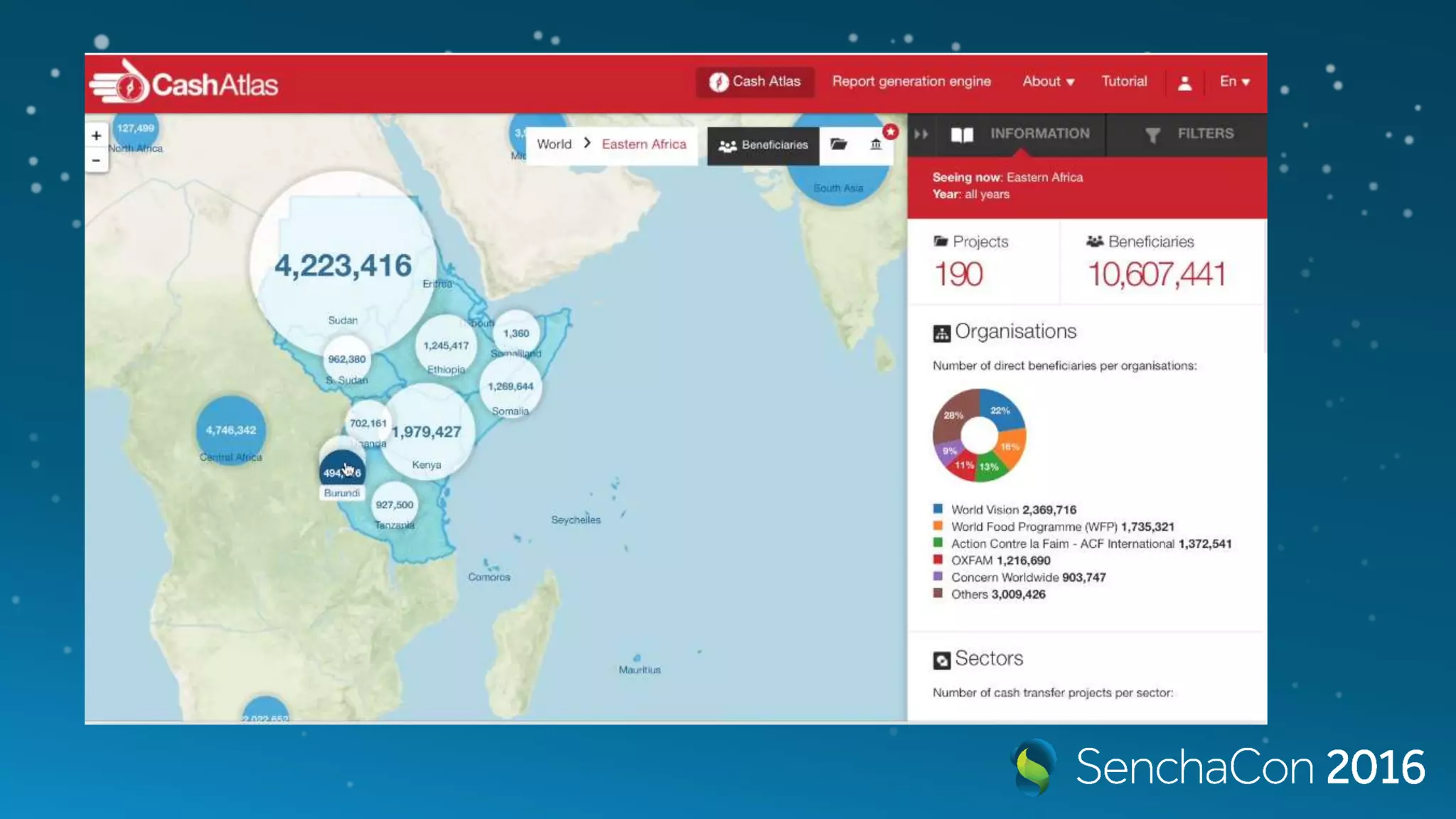Click breadcrumb chevron after World
The width and height of the screenshot is (1456, 819).
[587, 144]
